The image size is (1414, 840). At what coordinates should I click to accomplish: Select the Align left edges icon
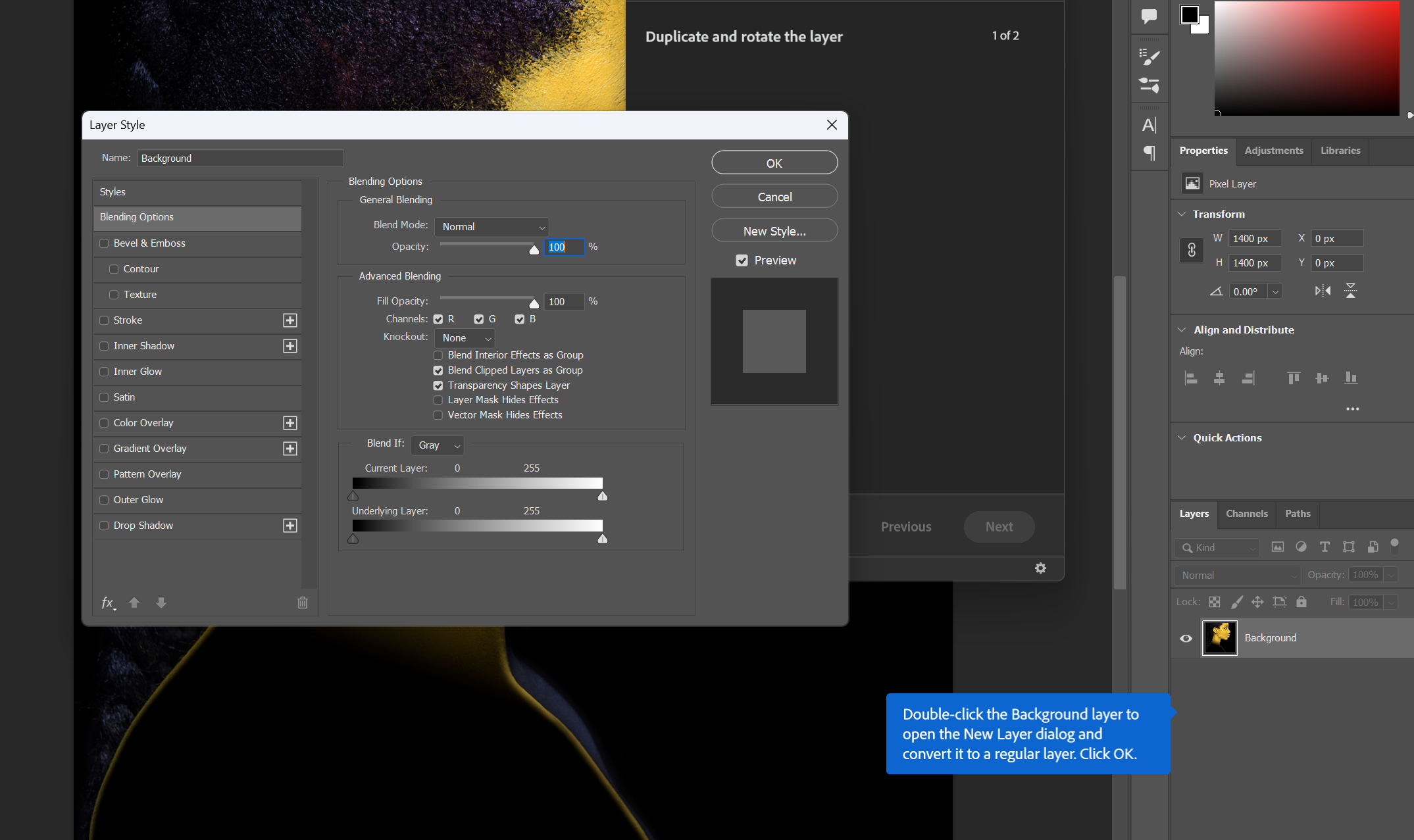click(x=1191, y=378)
